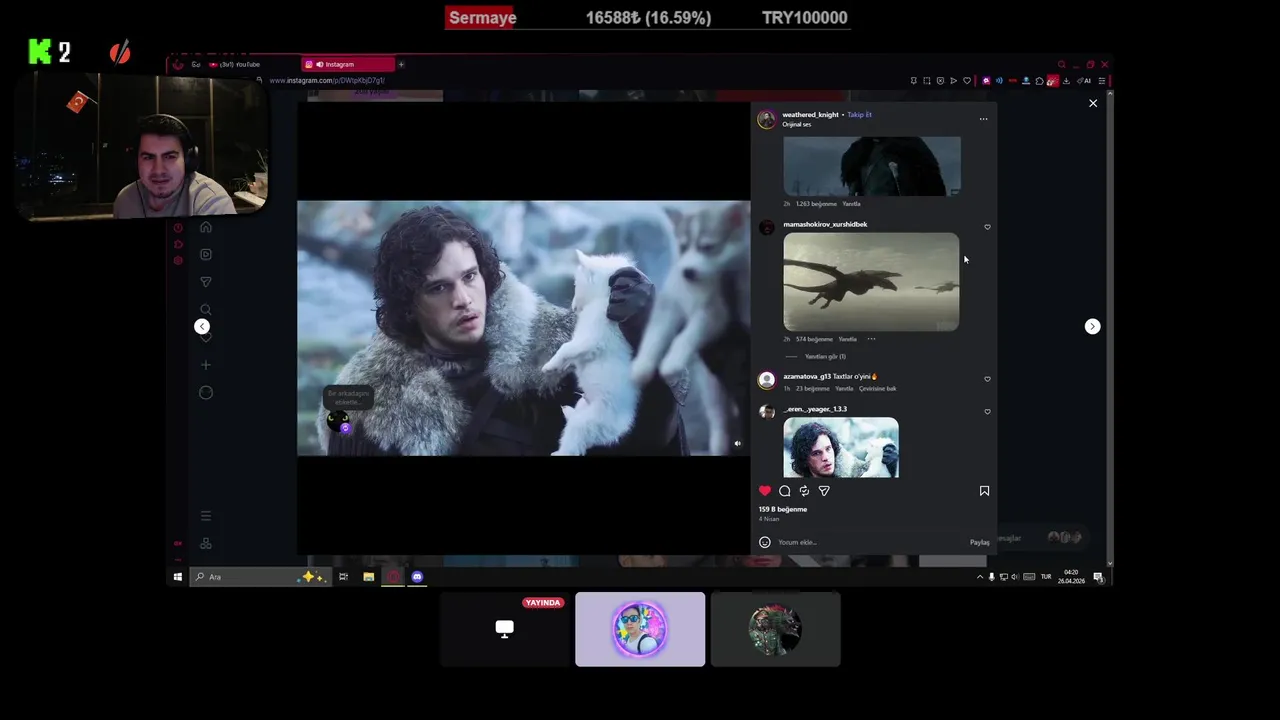Open the comment bubble icon under the post
Image resolution: width=1280 pixels, height=720 pixels.
(x=785, y=491)
